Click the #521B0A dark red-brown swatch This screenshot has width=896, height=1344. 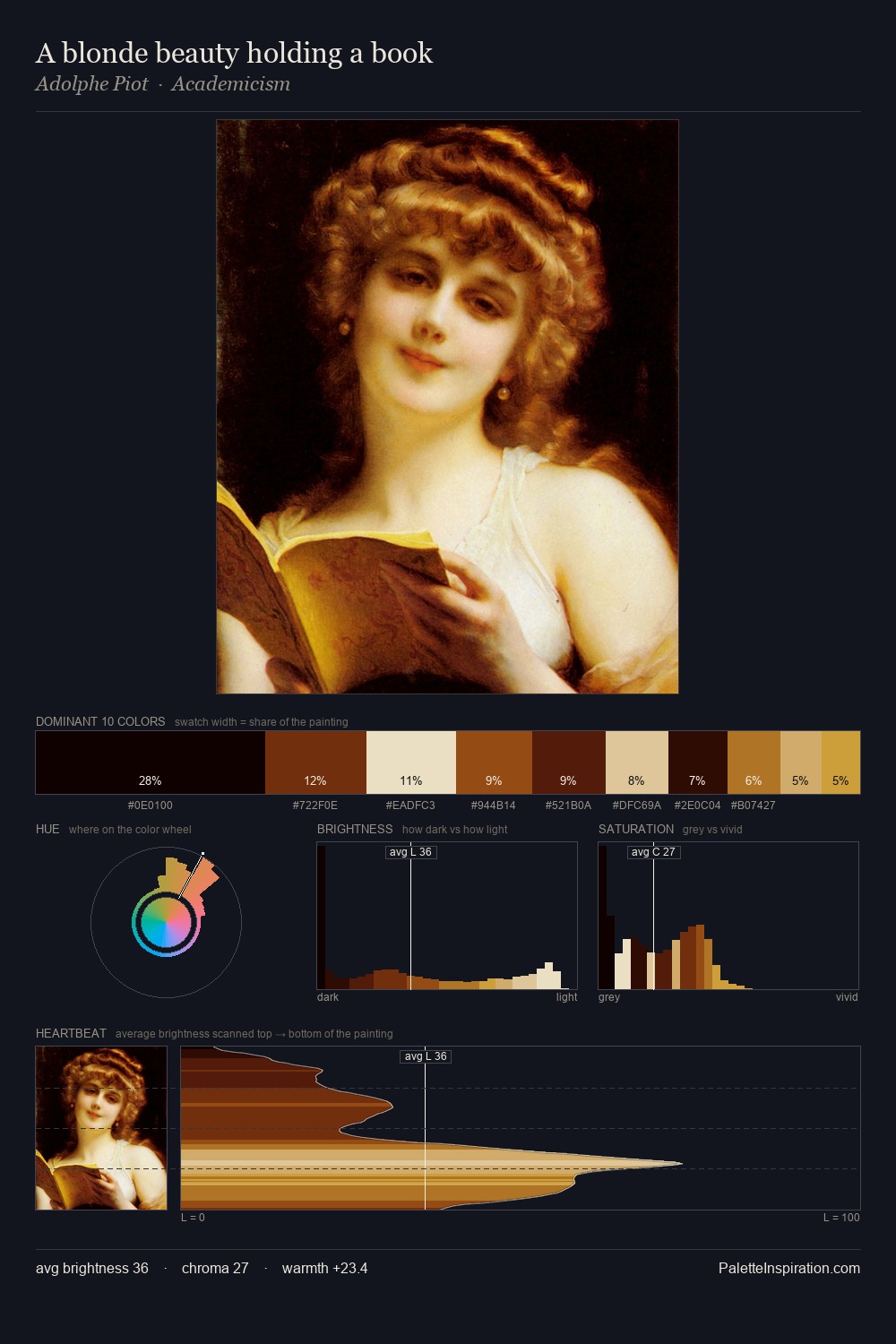click(x=569, y=762)
